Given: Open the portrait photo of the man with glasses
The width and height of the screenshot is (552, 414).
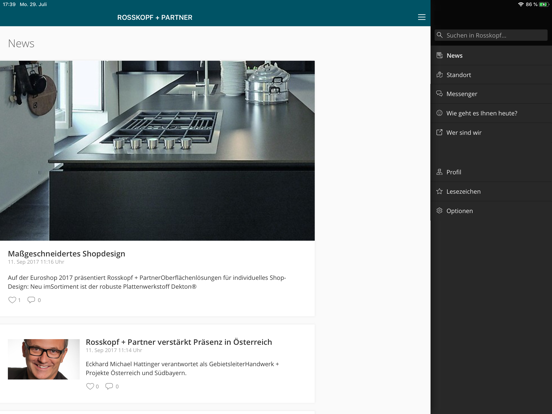Looking at the screenshot, I should point(44,359).
